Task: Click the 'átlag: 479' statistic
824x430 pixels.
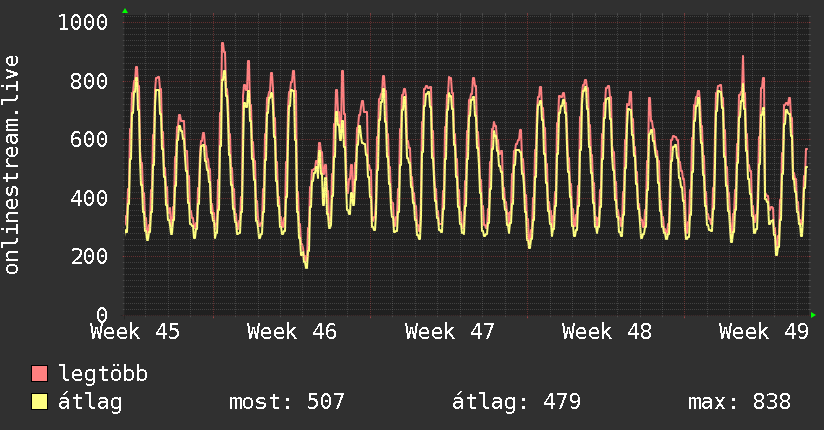Action: coord(516,402)
